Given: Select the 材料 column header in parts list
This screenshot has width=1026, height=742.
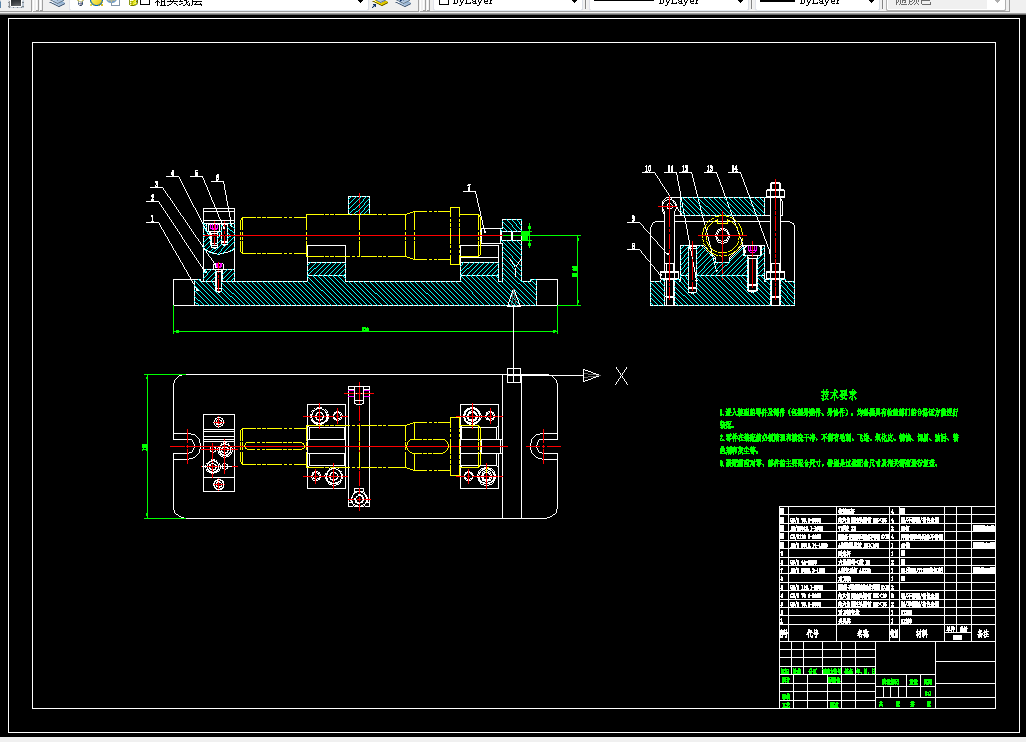Looking at the screenshot, I should [921, 633].
